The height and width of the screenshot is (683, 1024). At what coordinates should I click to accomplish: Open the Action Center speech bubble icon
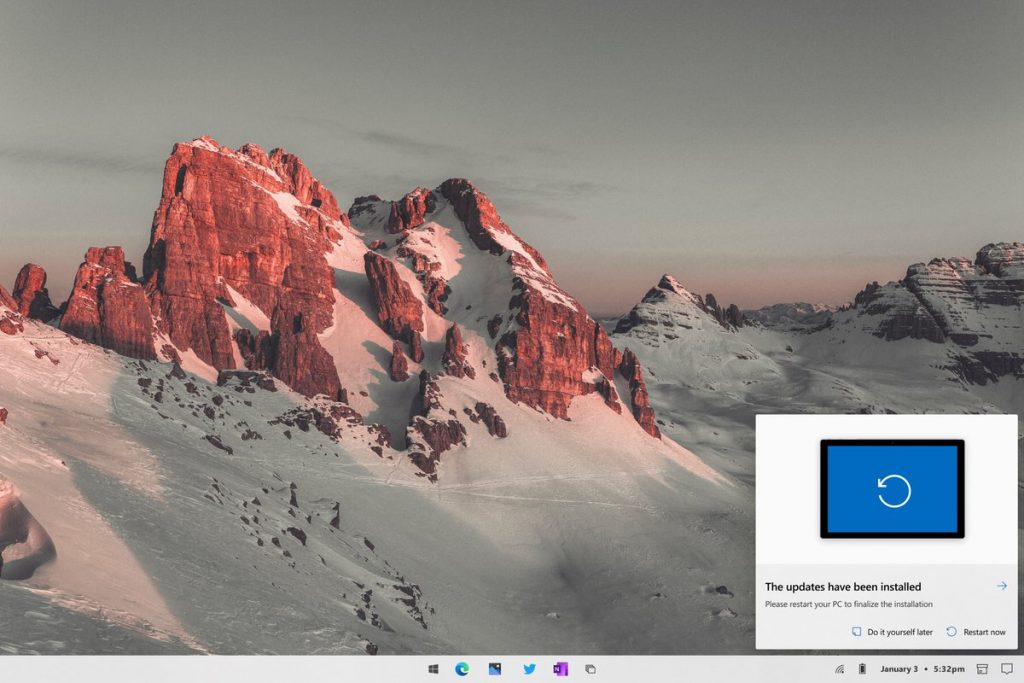pos(1006,669)
